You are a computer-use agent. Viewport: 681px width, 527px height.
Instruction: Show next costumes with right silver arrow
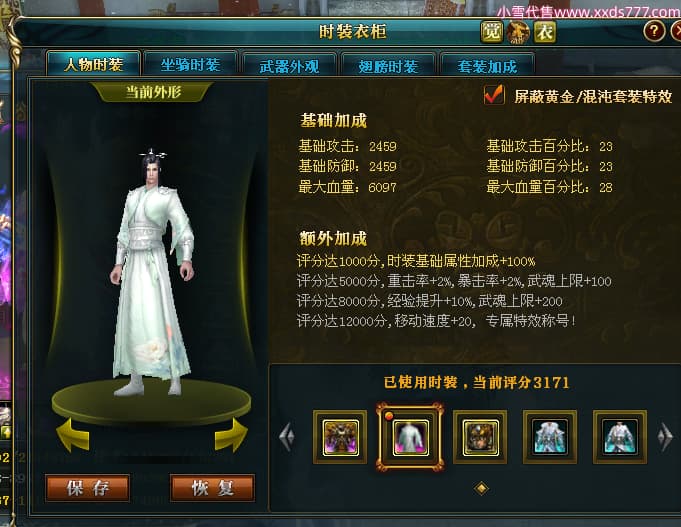tap(665, 435)
